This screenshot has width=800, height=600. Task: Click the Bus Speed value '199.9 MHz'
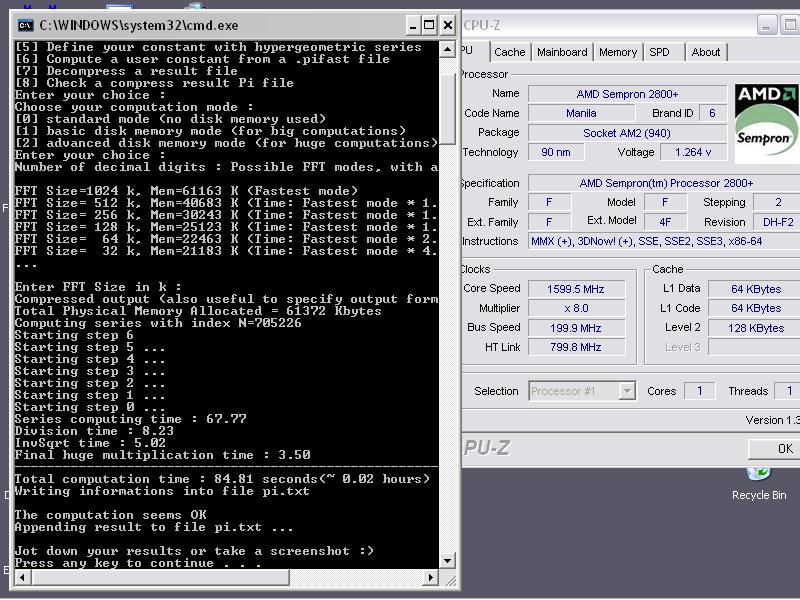pyautogui.click(x=577, y=328)
